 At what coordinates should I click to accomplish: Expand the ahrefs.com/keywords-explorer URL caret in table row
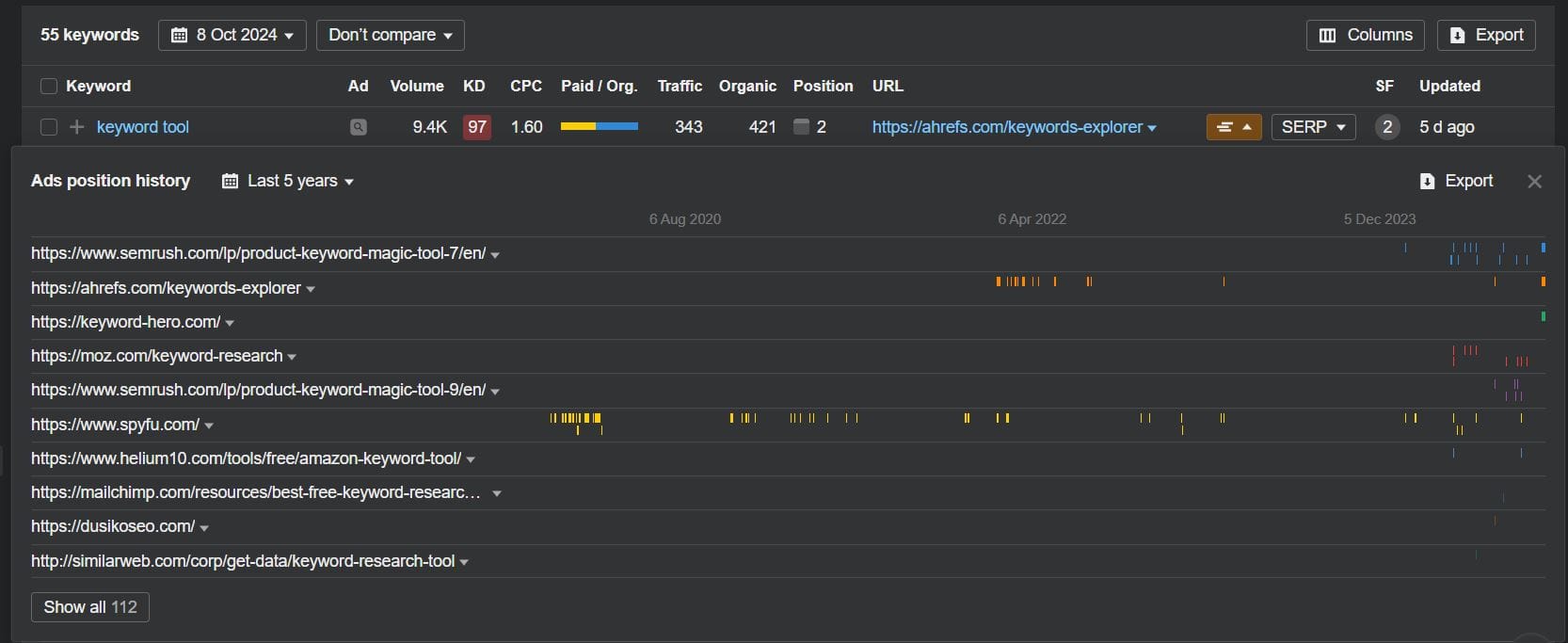[1152, 128]
